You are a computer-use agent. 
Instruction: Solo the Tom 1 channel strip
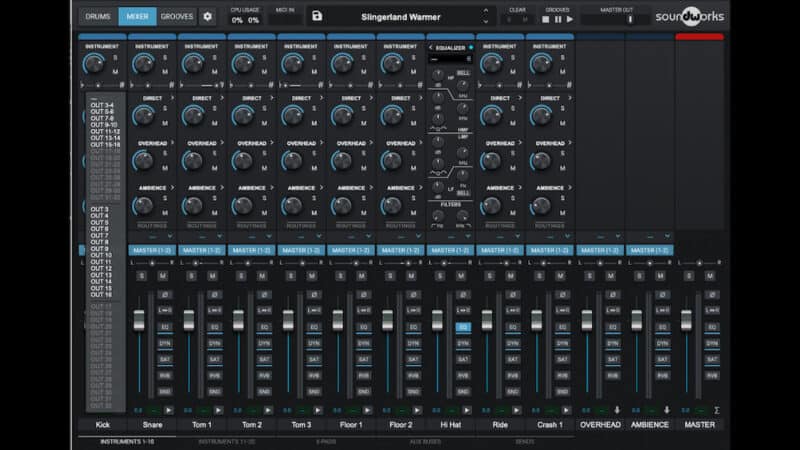[191, 276]
